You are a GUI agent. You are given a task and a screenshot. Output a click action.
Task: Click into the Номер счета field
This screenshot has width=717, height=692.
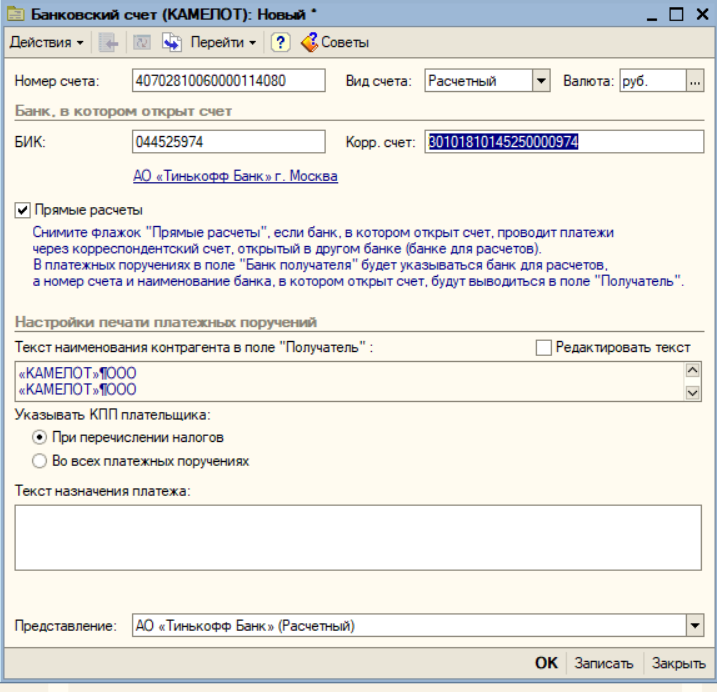coord(229,81)
